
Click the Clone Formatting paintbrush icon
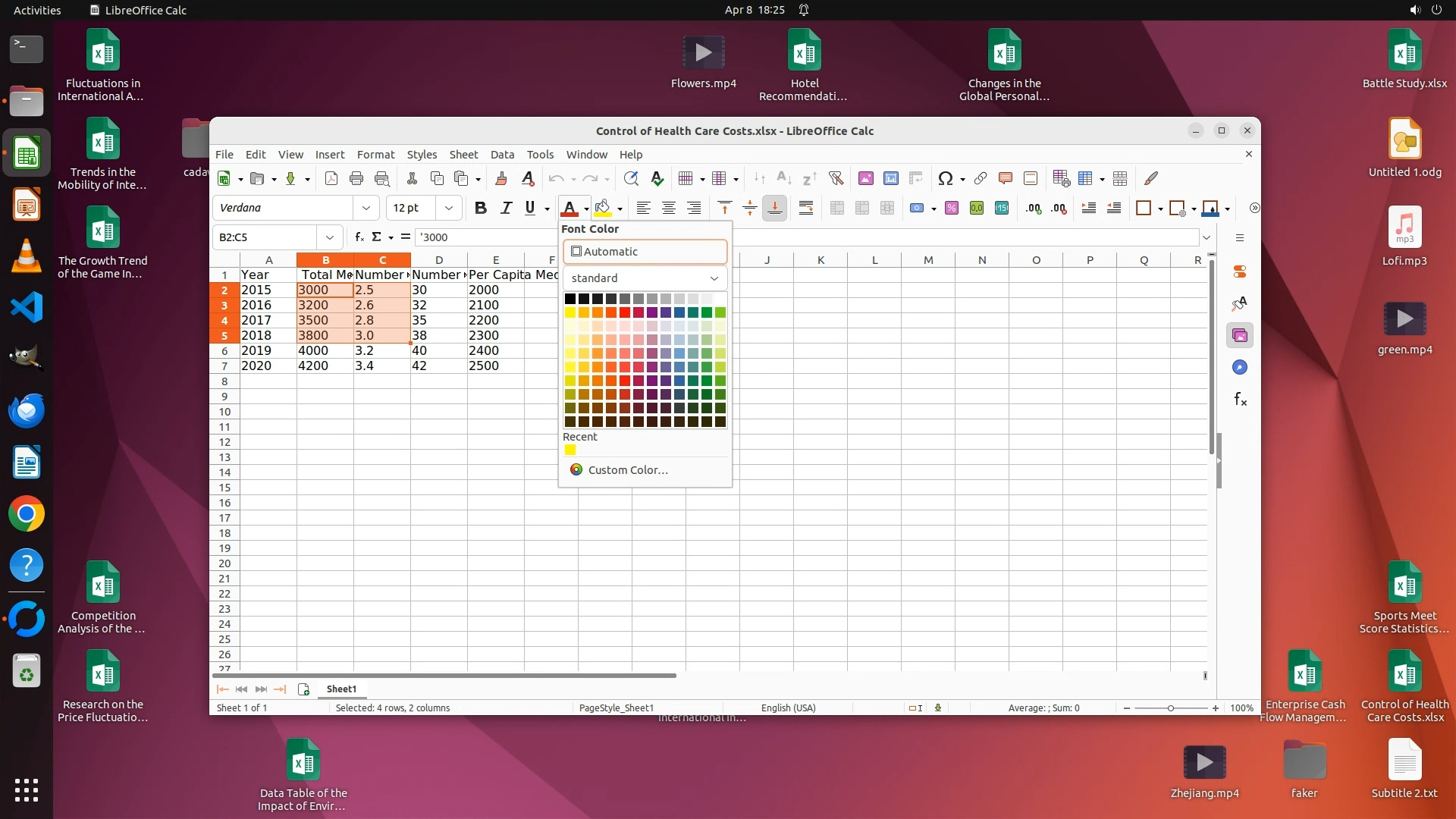(500, 179)
